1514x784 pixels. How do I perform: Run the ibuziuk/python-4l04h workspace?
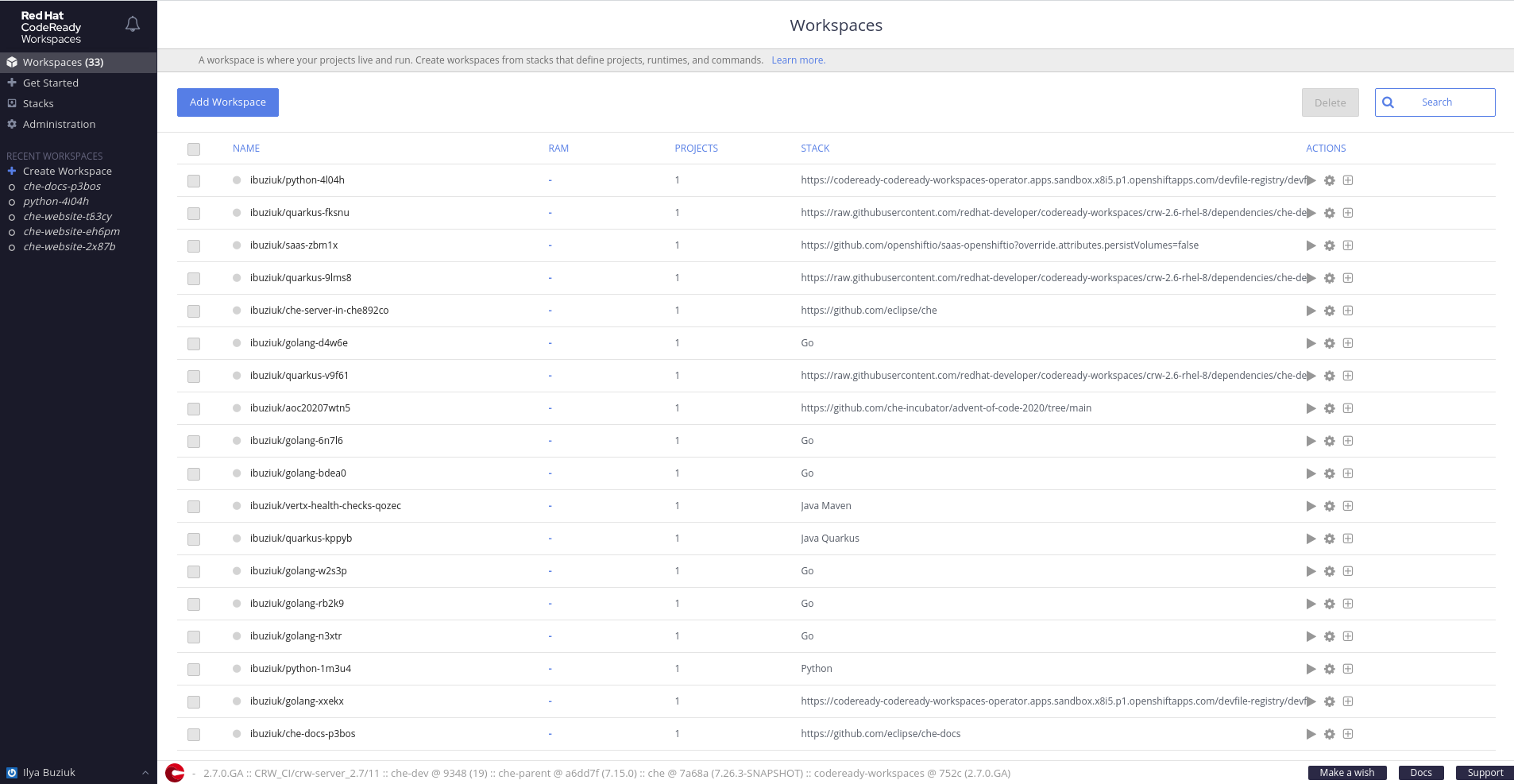tap(1311, 180)
